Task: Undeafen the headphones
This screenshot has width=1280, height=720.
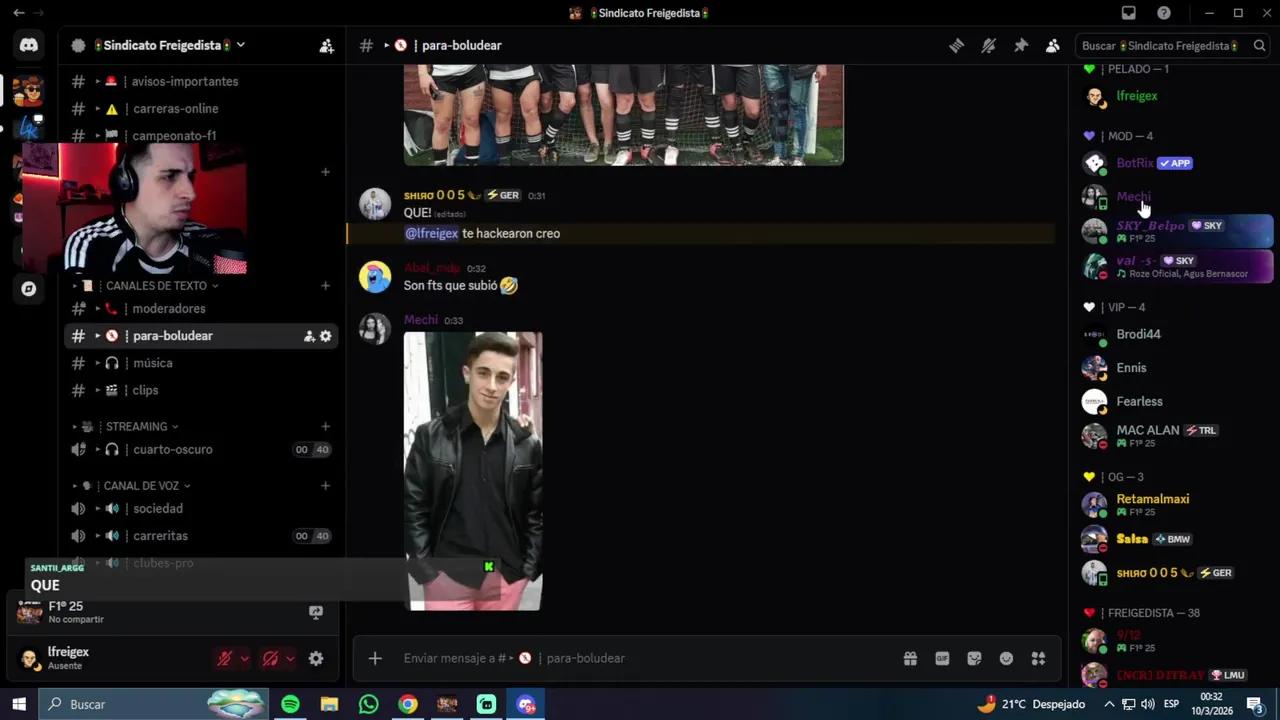Action: tap(270, 658)
